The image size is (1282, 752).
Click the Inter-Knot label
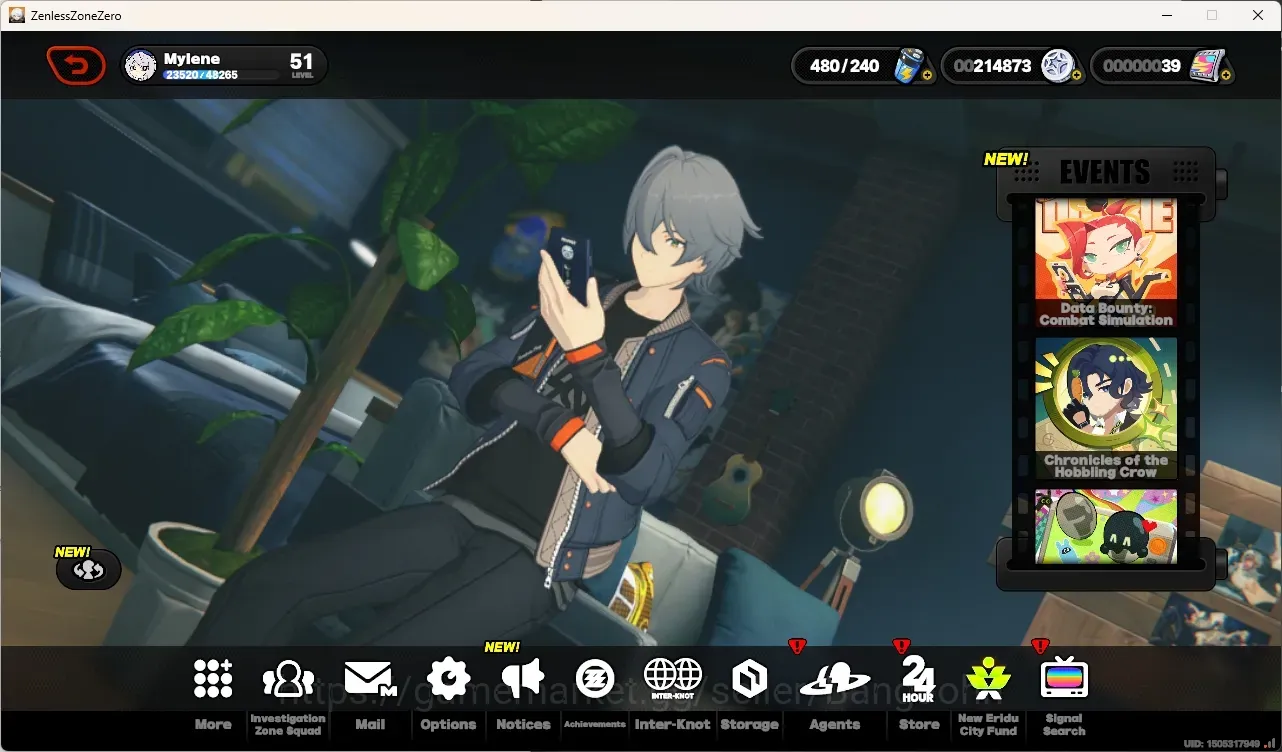click(x=673, y=724)
